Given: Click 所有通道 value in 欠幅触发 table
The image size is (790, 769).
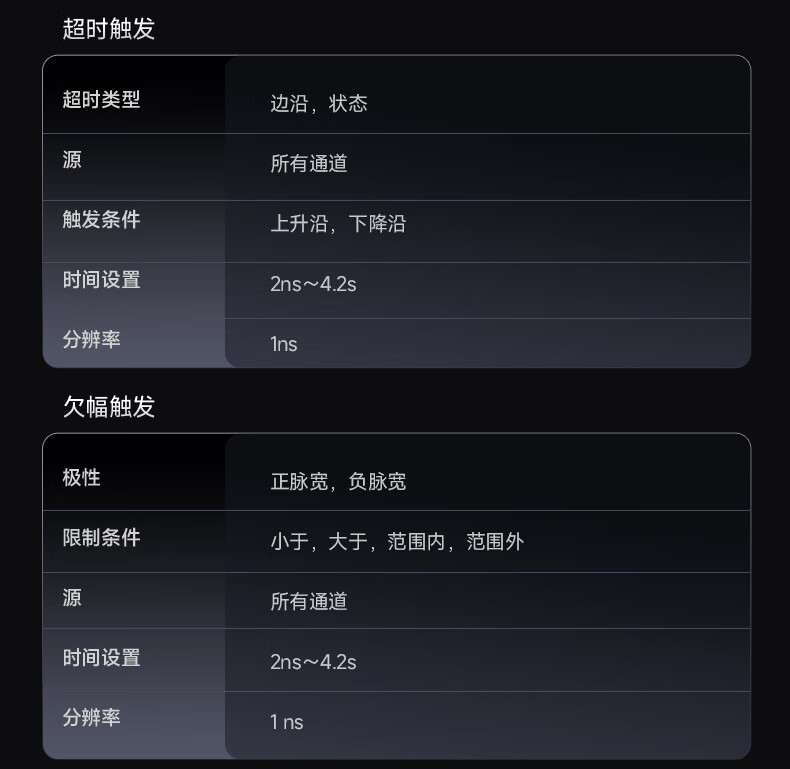Looking at the screenshot, I should 309,602.
